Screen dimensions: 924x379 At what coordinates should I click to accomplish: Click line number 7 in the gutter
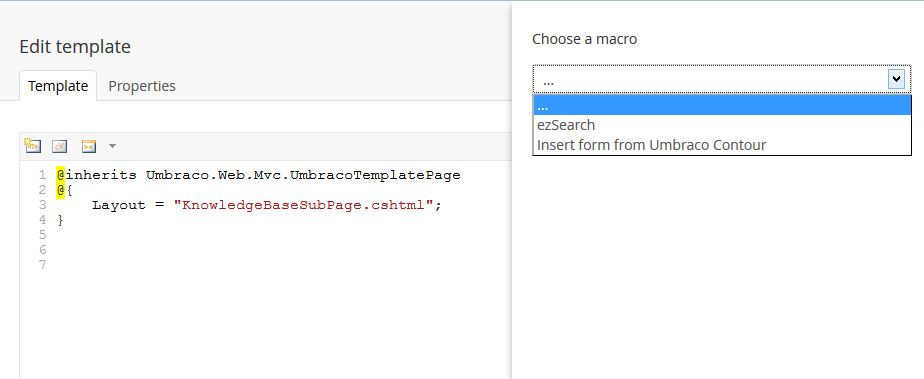tap(42, 265)
